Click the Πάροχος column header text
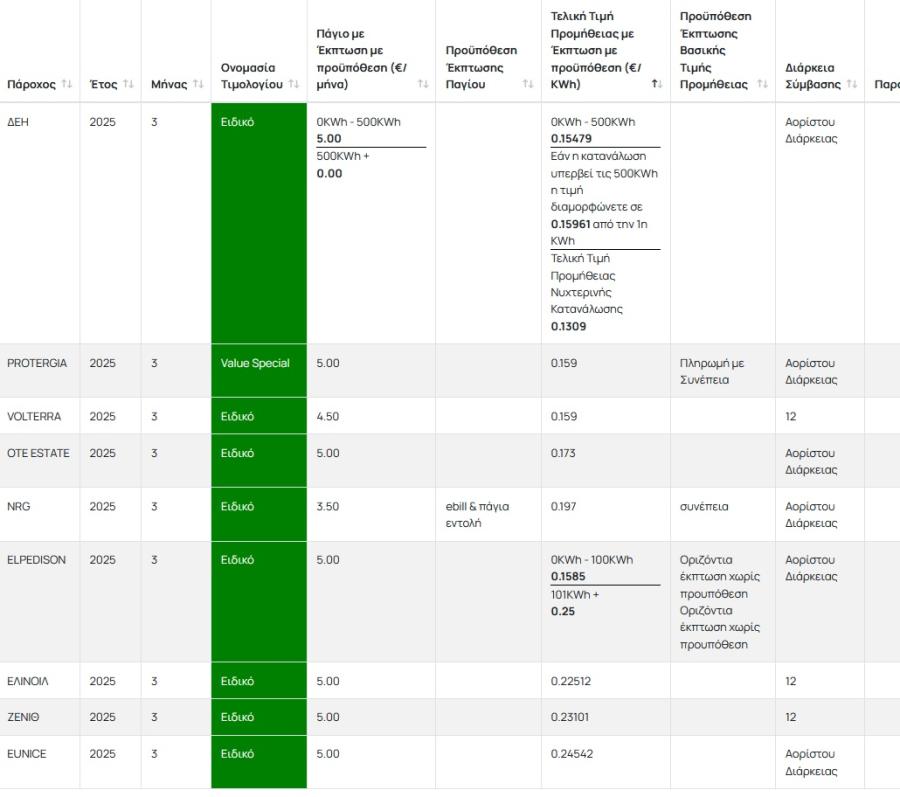 tap(32, 84)
